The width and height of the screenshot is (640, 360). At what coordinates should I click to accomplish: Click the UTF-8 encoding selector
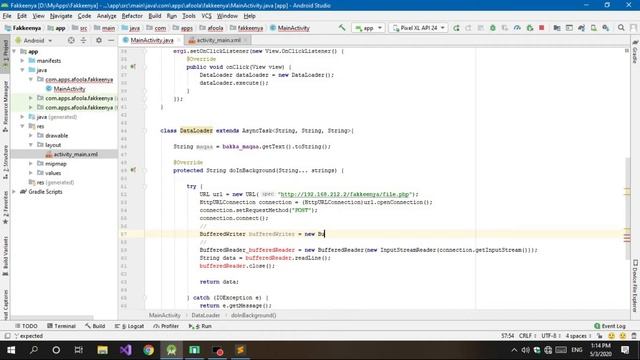click(x=551, y=336)
